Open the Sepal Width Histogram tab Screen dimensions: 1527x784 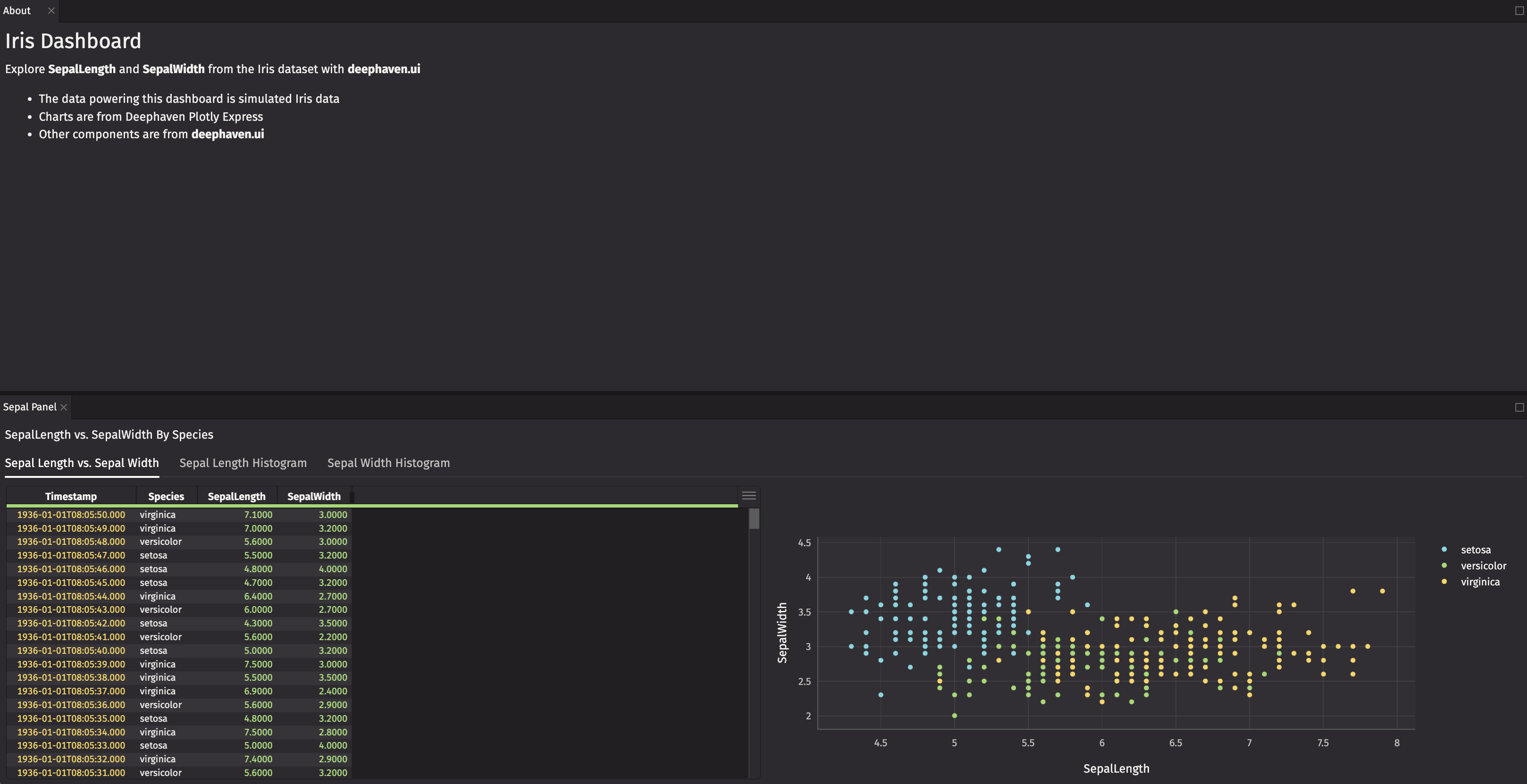click(388, 463)
